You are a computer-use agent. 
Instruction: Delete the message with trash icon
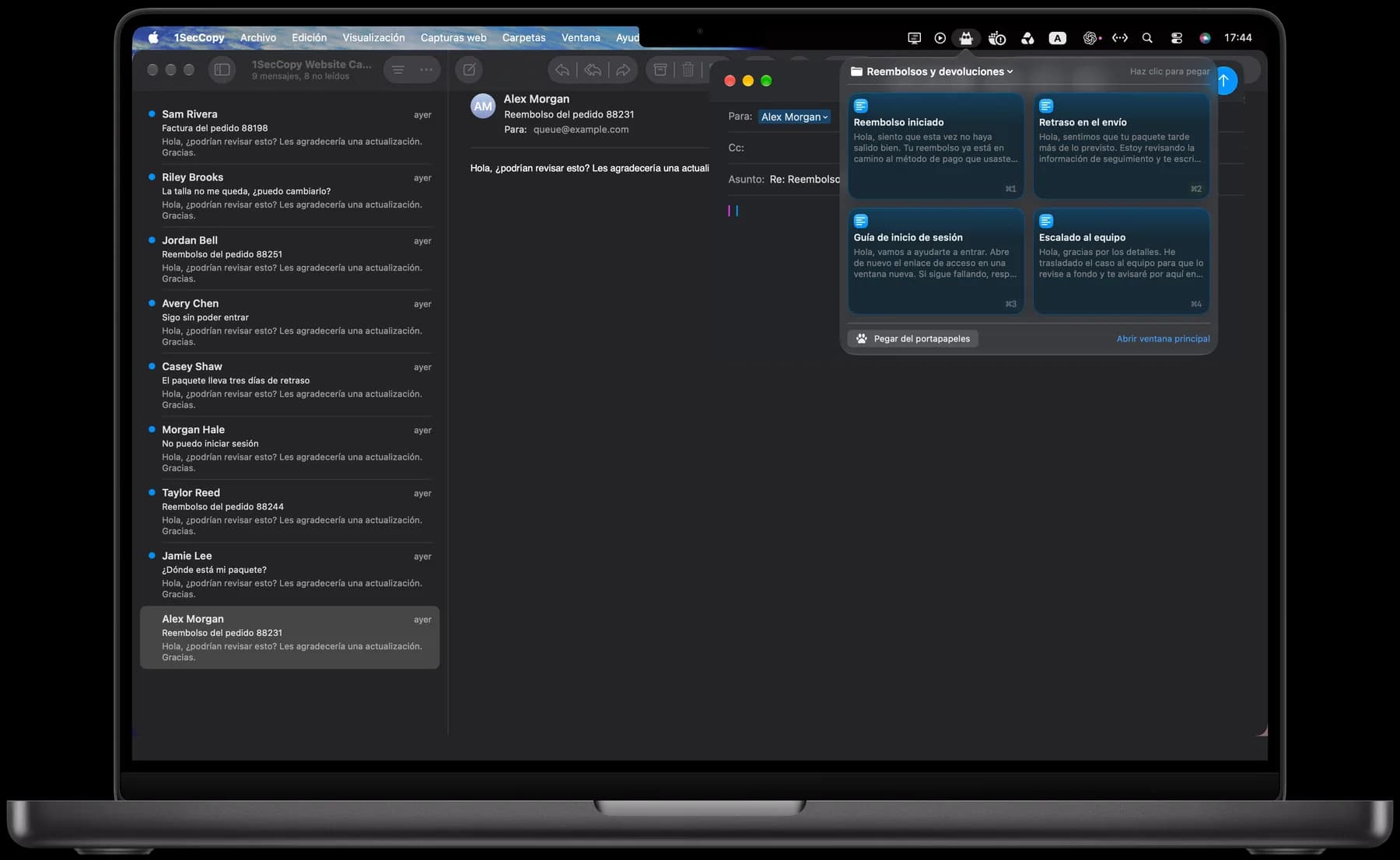688,70
